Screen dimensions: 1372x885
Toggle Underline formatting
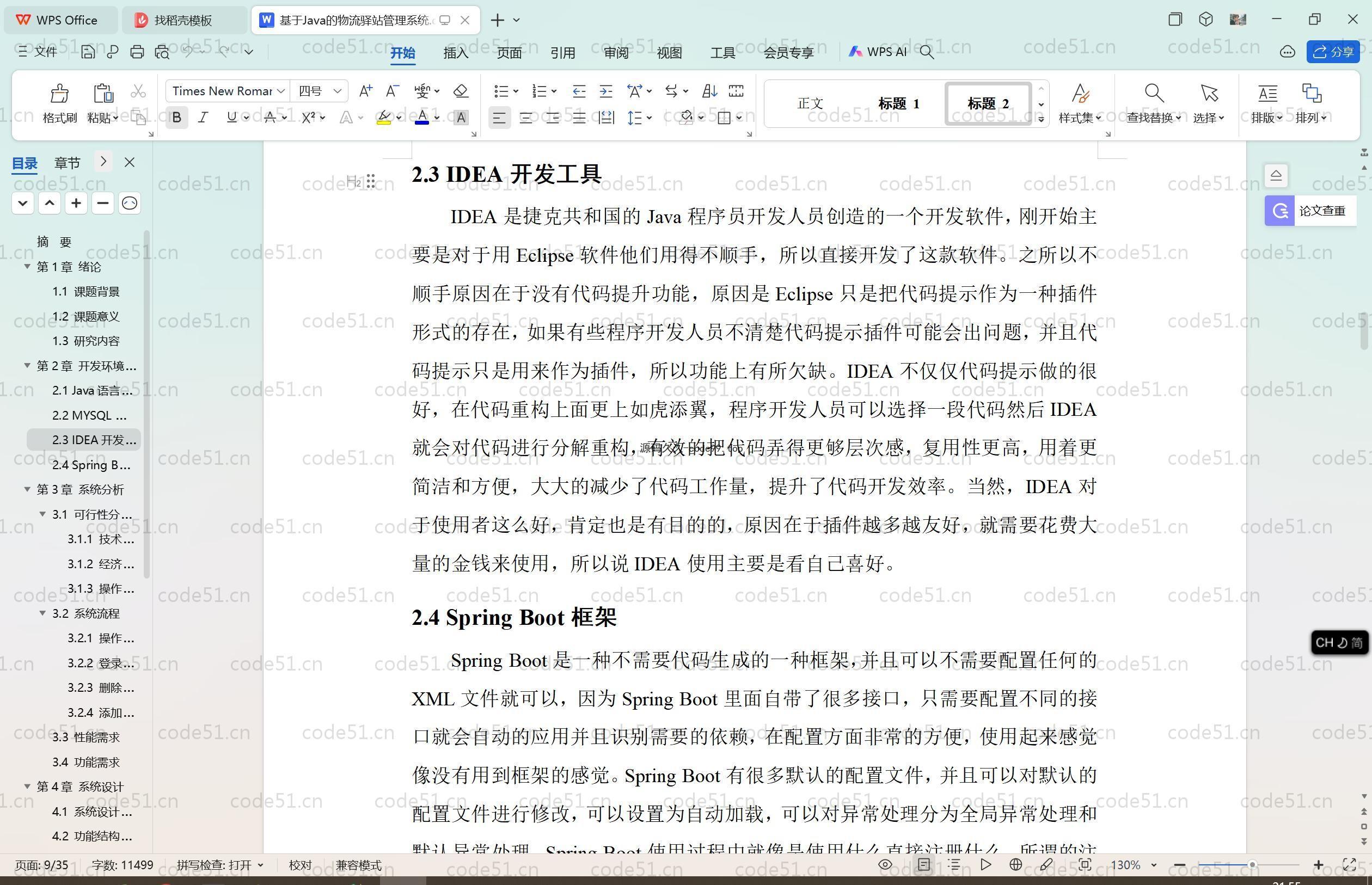coord(231,118)
